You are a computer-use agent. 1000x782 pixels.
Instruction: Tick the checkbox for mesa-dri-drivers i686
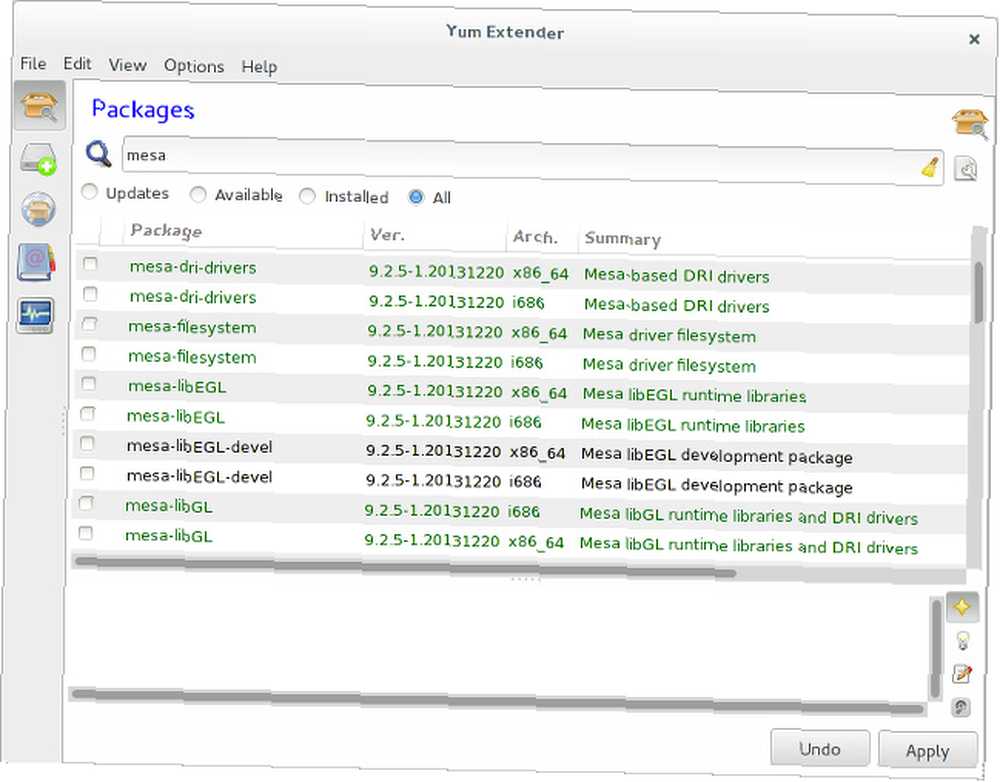tap(90, 293)
